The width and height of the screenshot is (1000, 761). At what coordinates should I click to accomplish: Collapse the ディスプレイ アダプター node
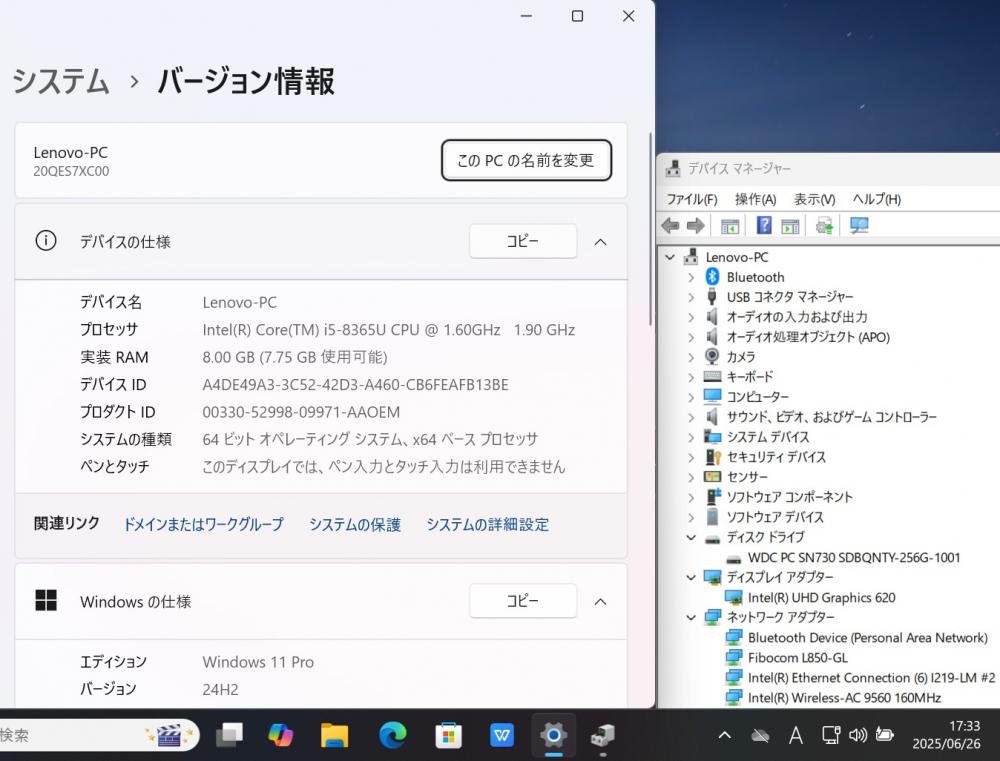(x=691, y=577)
